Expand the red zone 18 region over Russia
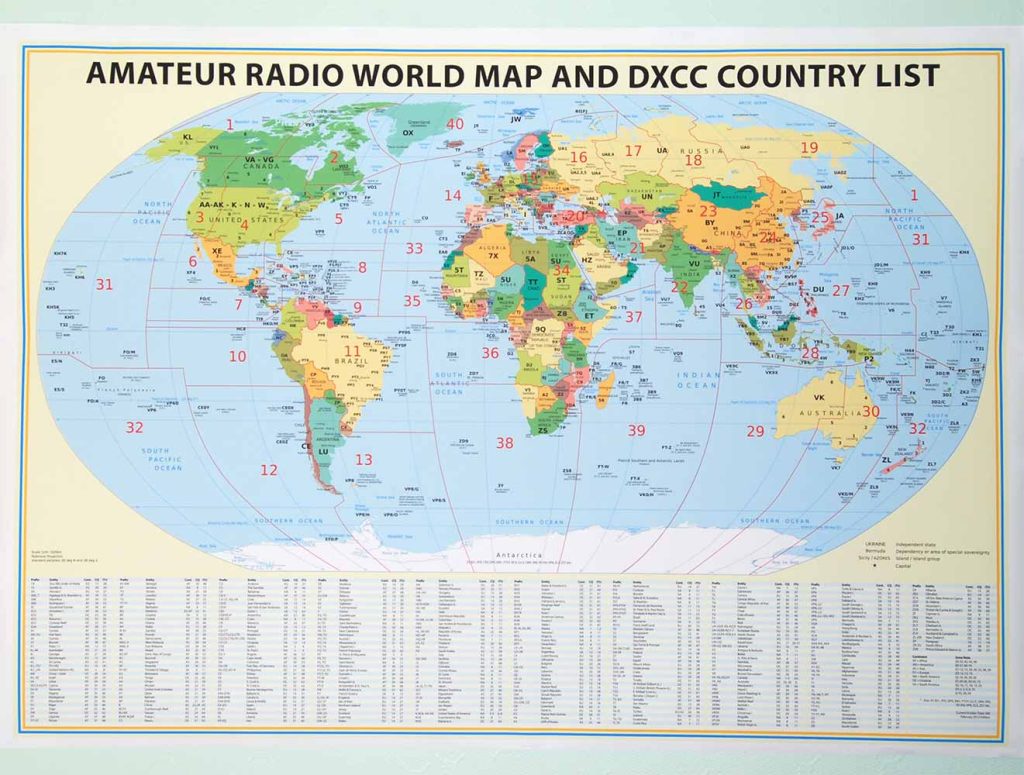This screenshot has width=1024, height=775. click(x=692, y=159)
